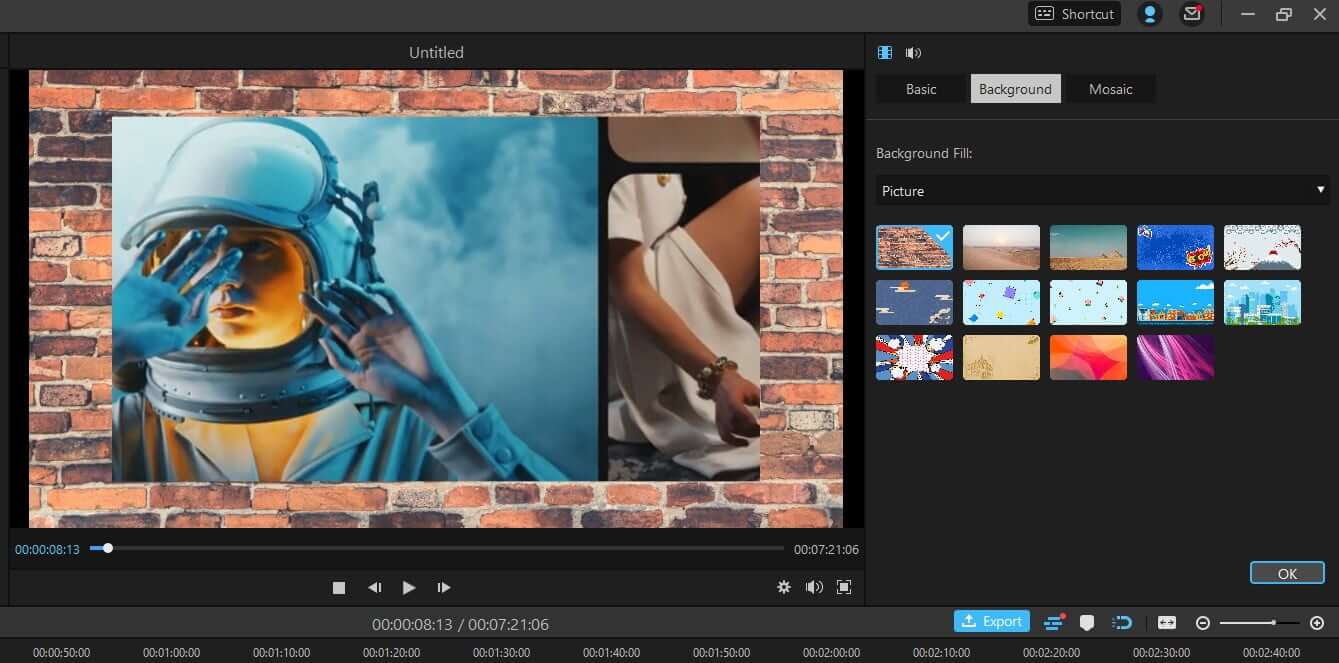Click the track management icon with red badge
The width and height of the screenshot is (1339, 663).
tap(1054, 622)
